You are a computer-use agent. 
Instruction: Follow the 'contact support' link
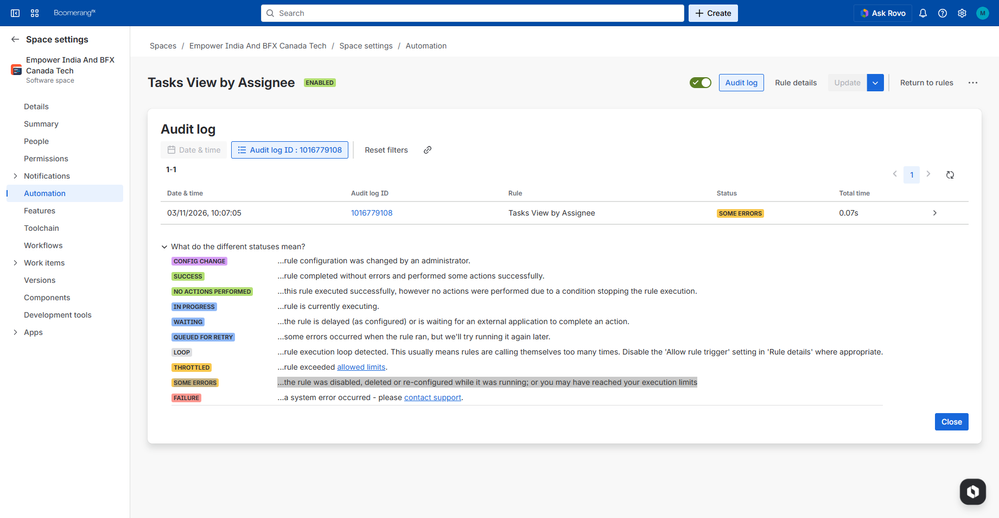pyautogui.click(x=433, y=398)
